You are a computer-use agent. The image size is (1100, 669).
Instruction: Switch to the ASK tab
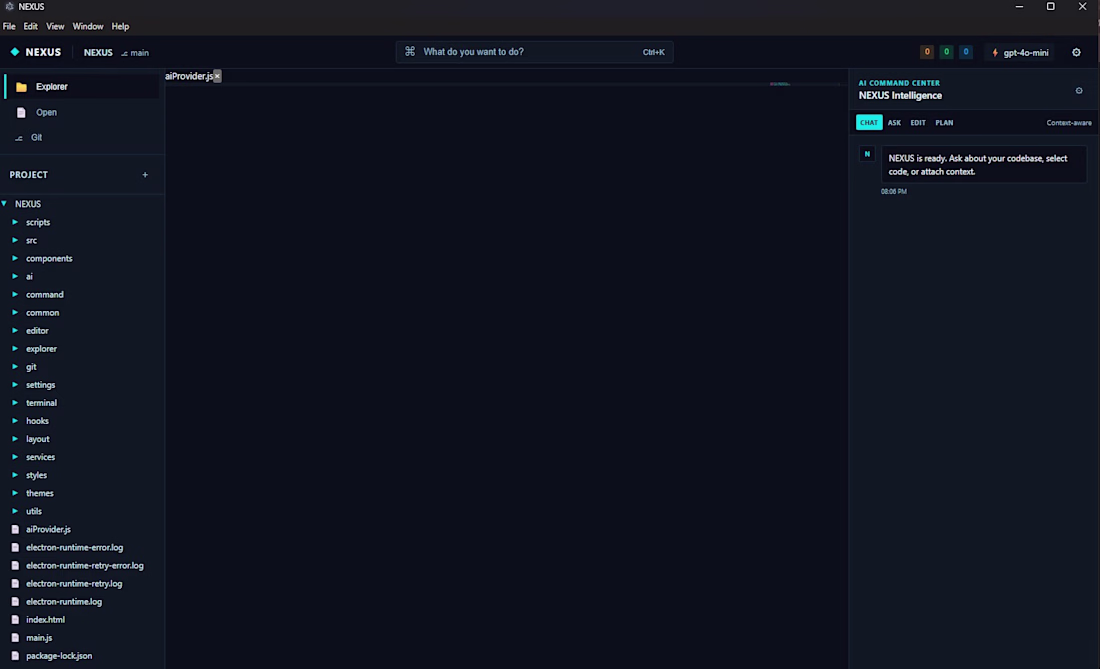tap(894, 123)
